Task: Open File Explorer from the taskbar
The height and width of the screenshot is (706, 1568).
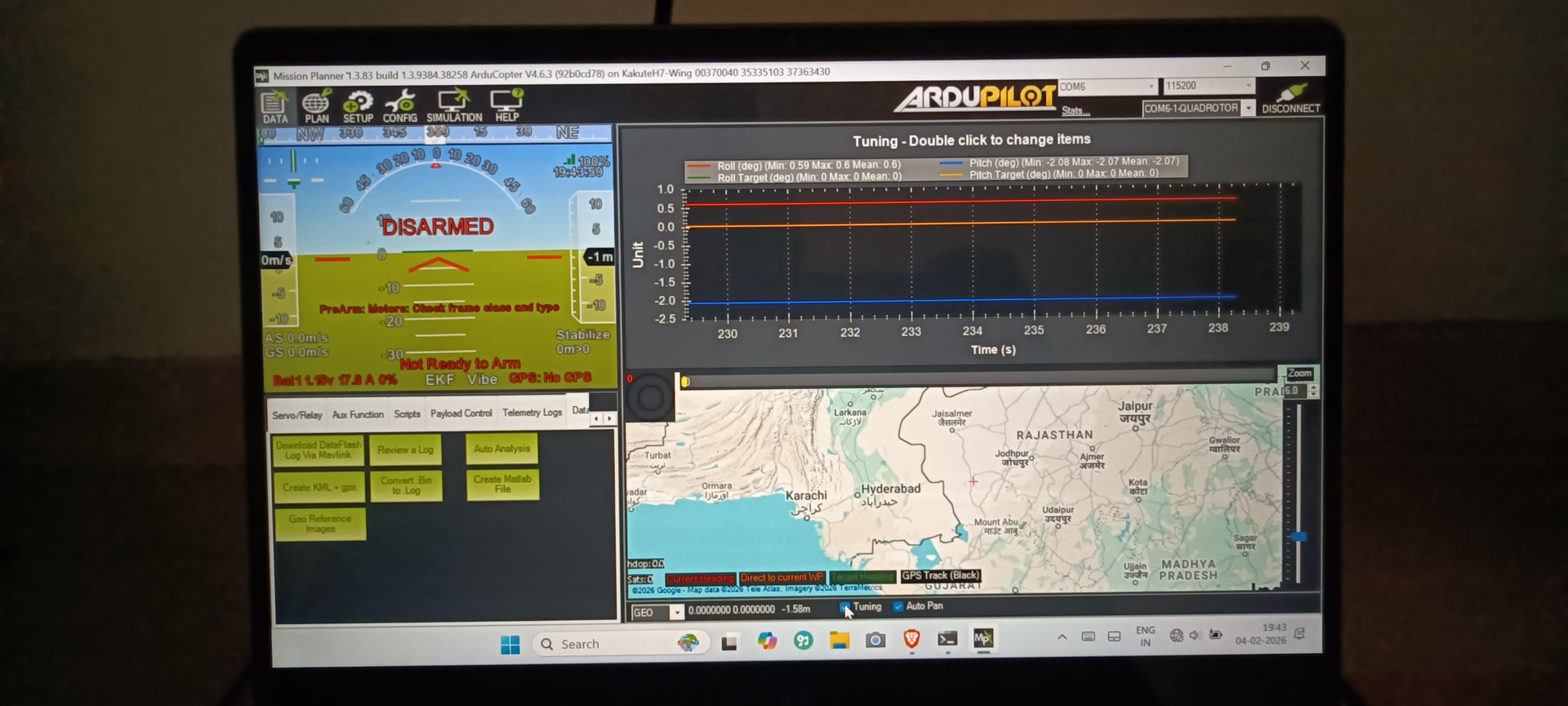Action: 839,641
